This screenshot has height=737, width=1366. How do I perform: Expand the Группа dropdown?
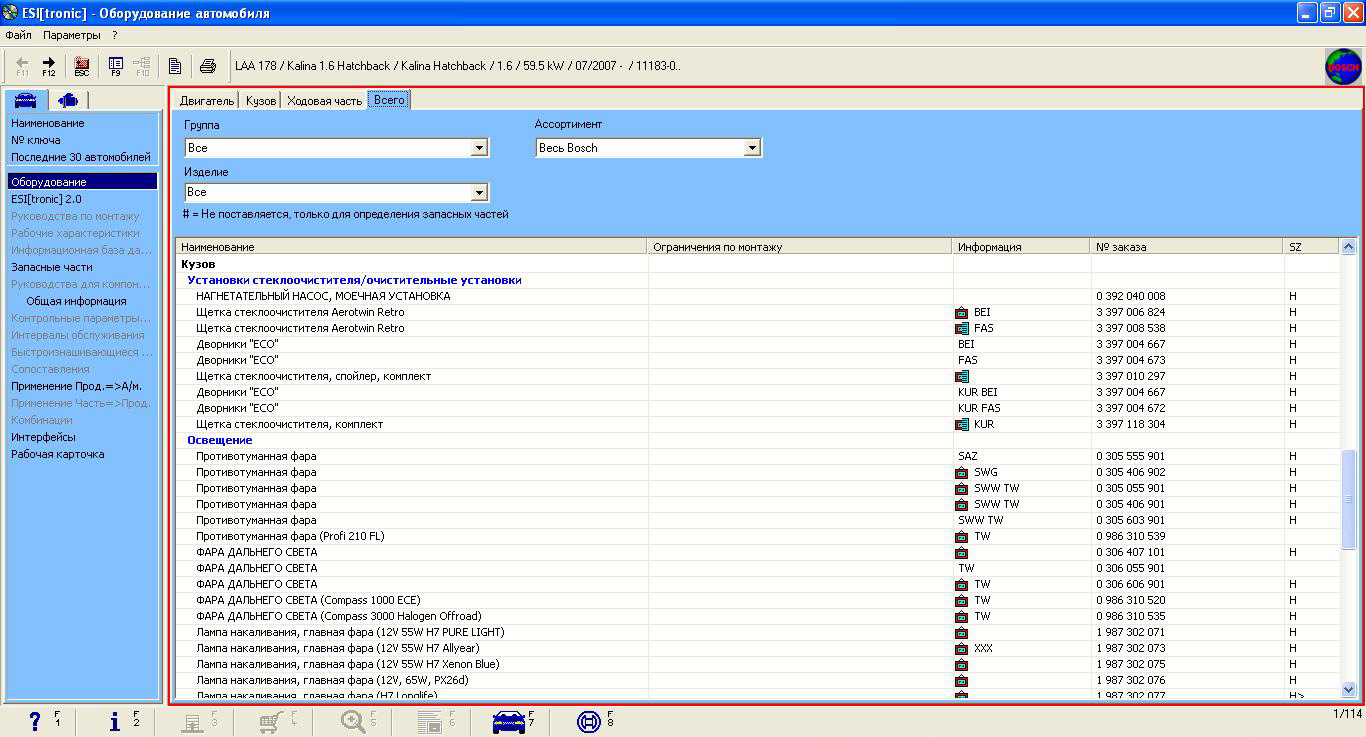(479, 148)
